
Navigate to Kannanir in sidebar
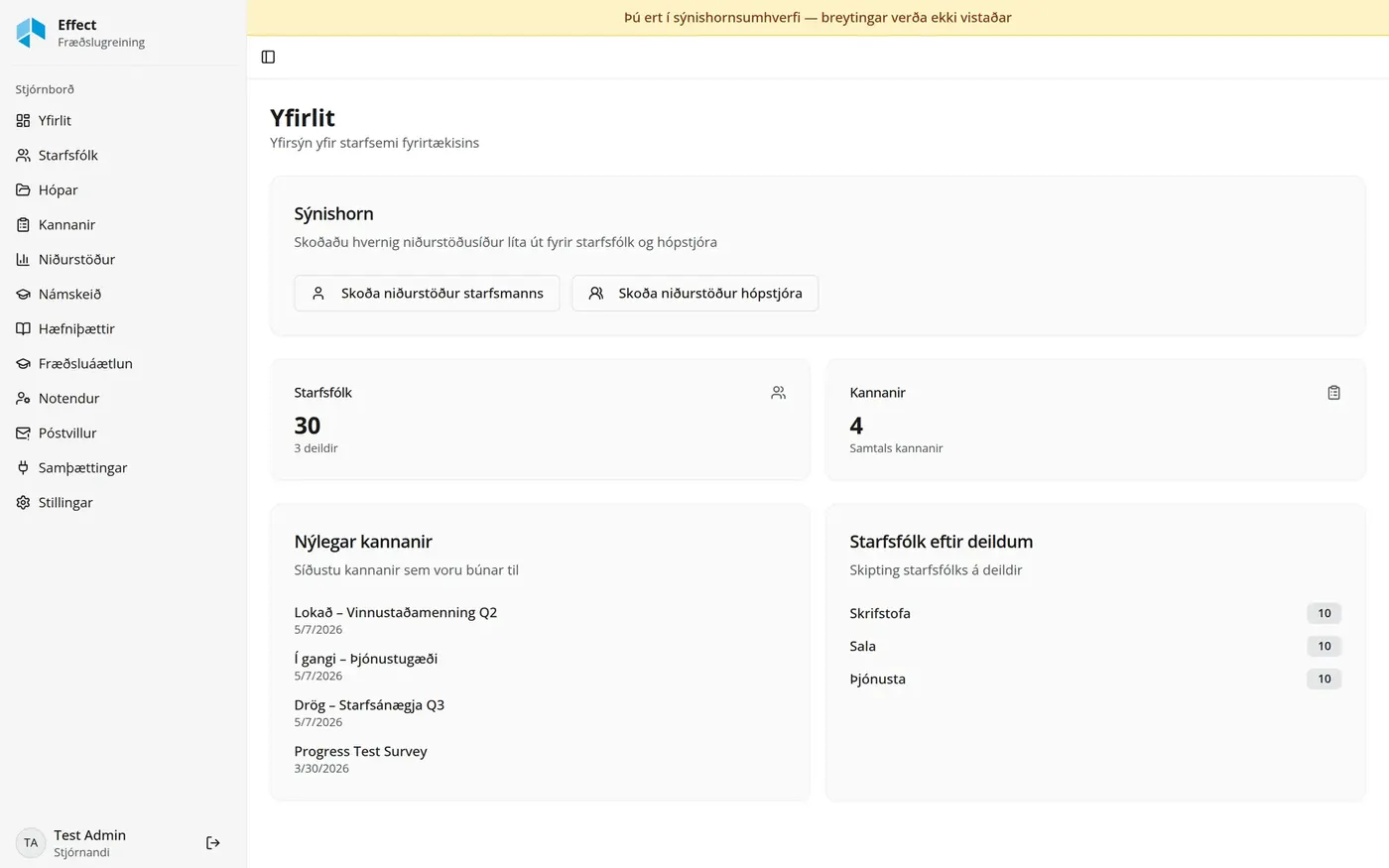[123, 224]
